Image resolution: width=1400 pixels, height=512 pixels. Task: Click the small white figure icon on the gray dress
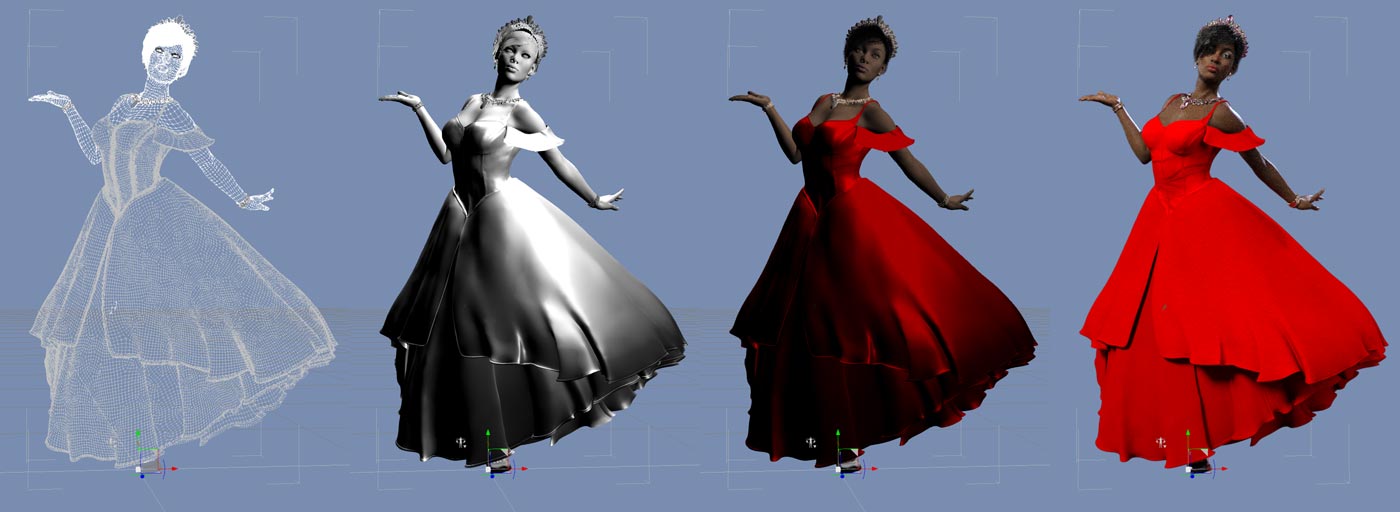point(459,442)
